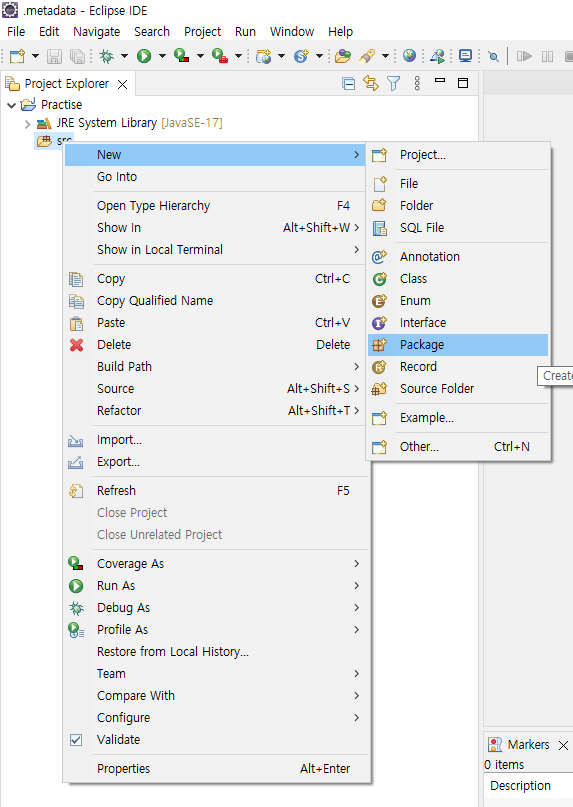
Task: Choose Other... in the New submenu
Action: coord(458,447)
